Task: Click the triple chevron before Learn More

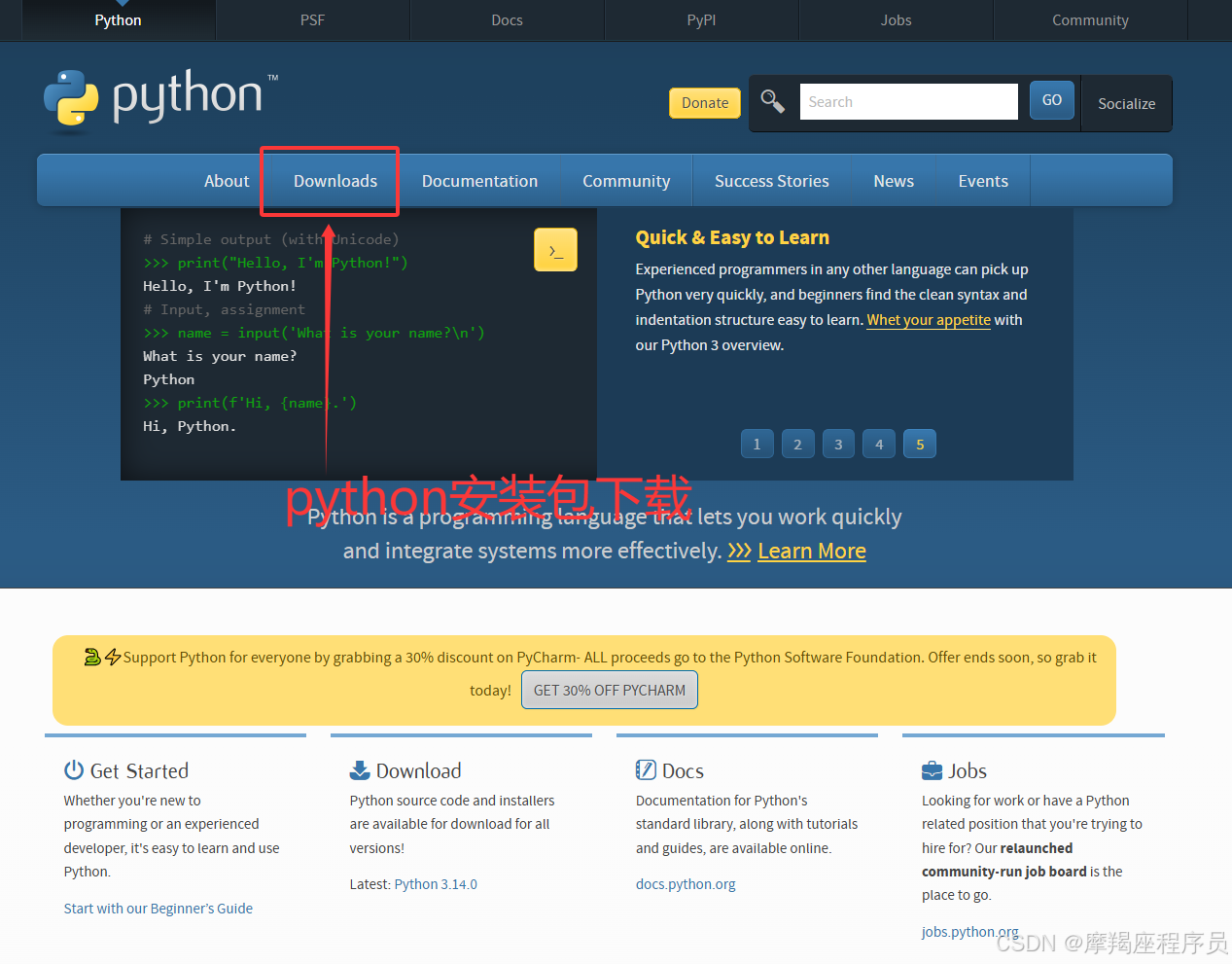Action: [739, 552]
